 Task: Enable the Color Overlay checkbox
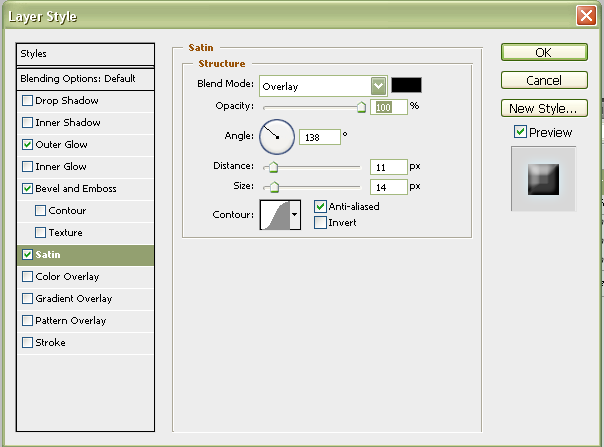point(27,277)
